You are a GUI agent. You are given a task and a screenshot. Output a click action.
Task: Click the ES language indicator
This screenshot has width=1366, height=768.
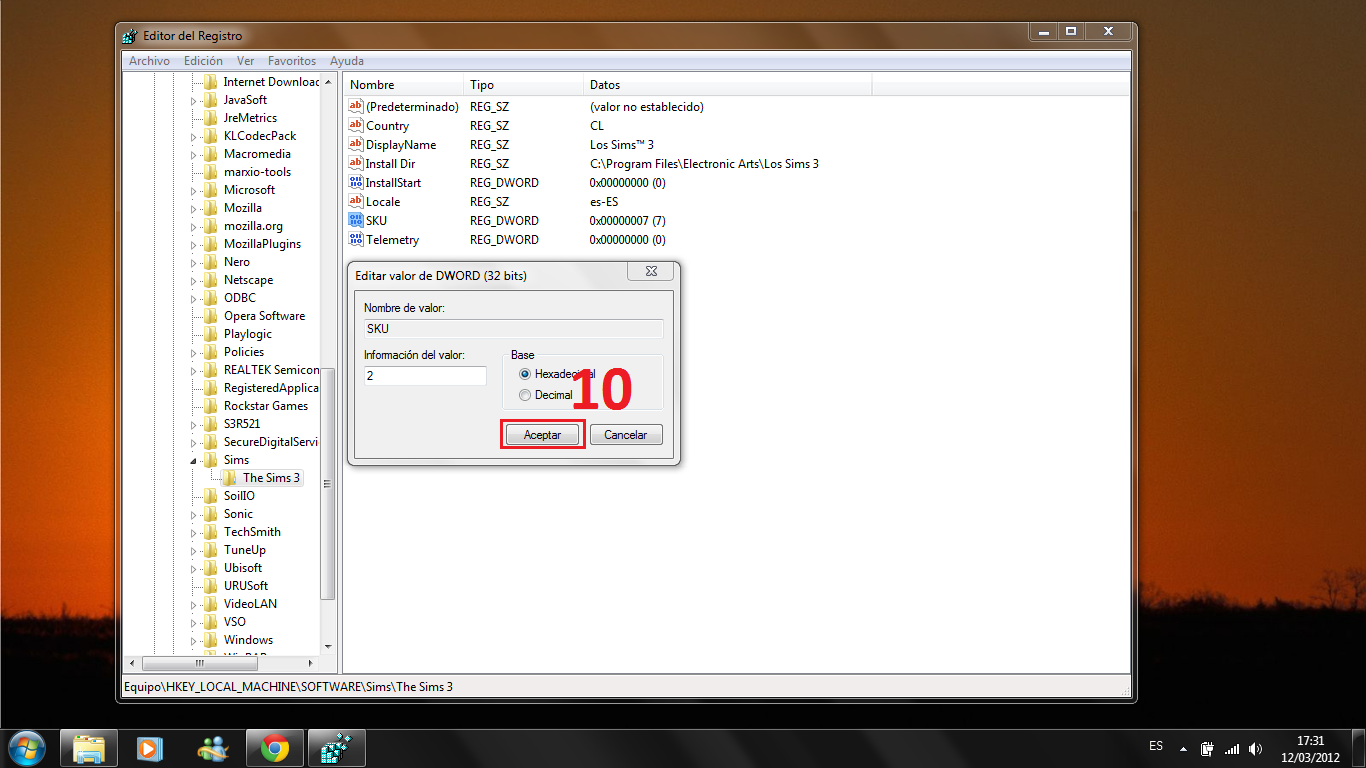[x=1156, y=747]
